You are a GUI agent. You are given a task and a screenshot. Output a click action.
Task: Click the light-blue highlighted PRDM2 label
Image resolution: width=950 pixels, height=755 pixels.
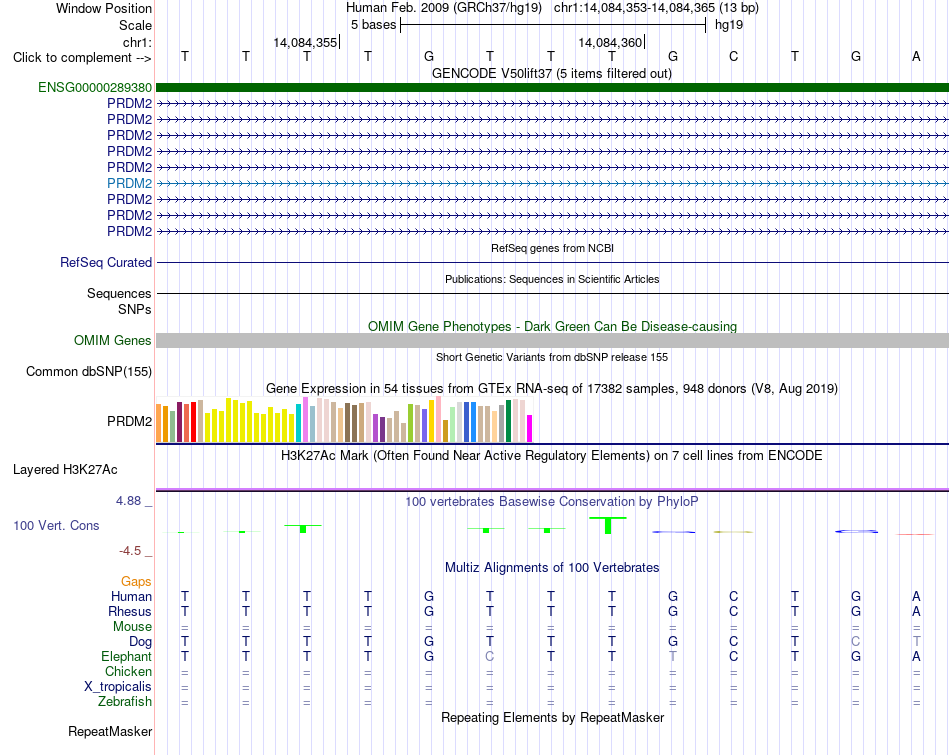(129, 183)
